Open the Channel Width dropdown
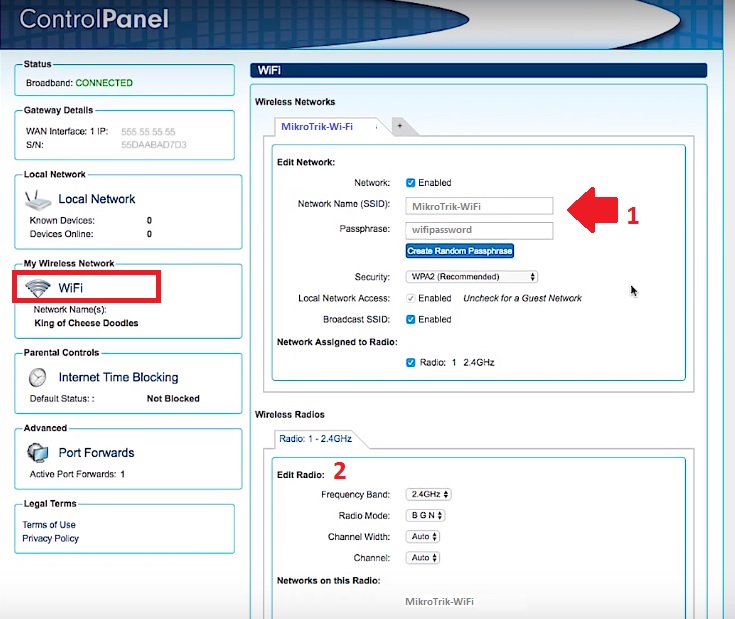 tap(422, 537)
